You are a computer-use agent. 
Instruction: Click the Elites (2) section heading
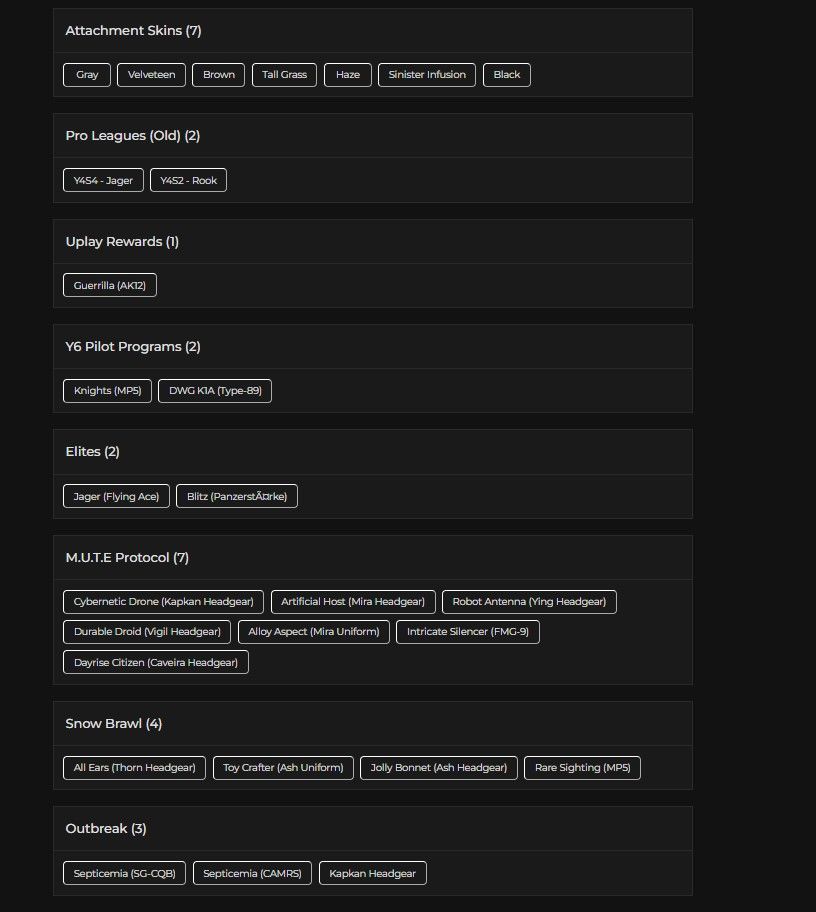click(x=92, y=452)
